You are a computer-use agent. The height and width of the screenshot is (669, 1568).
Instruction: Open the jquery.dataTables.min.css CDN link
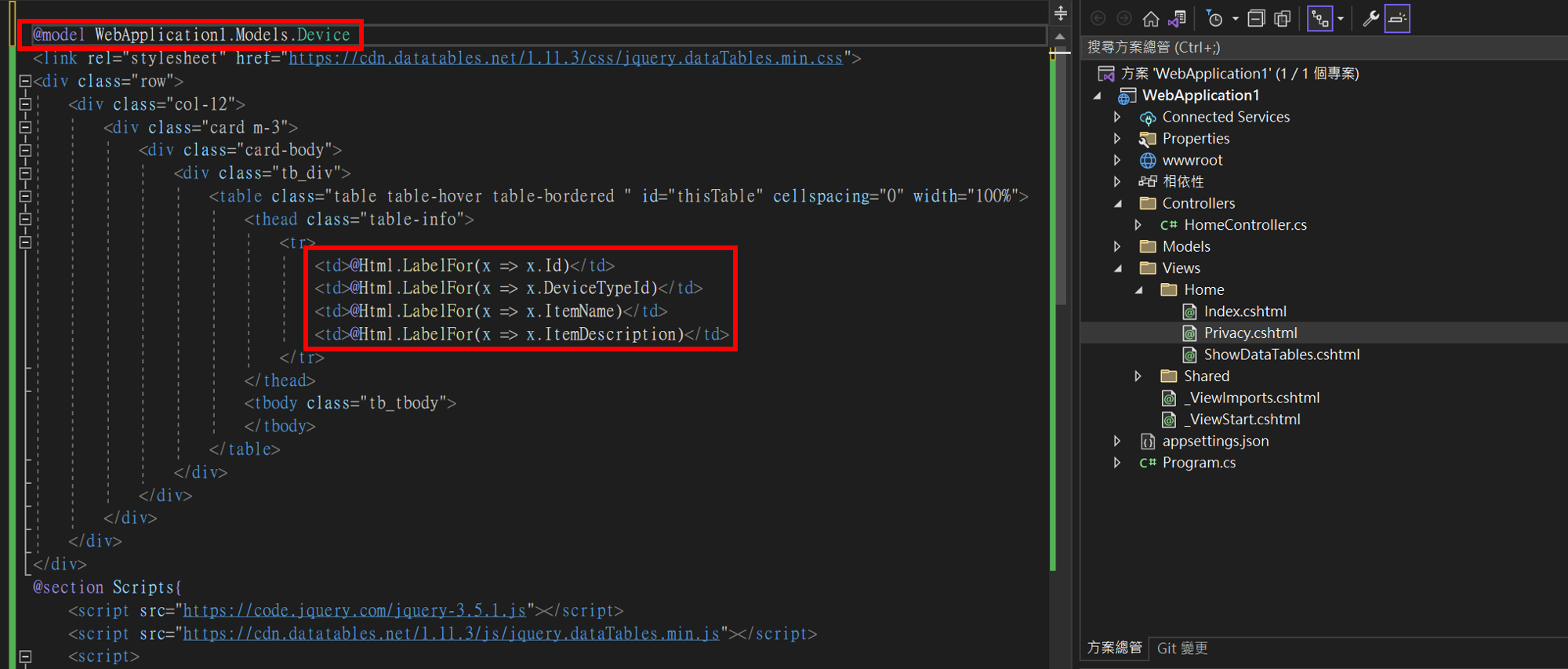pyautogui.click(x=565, y=58)
